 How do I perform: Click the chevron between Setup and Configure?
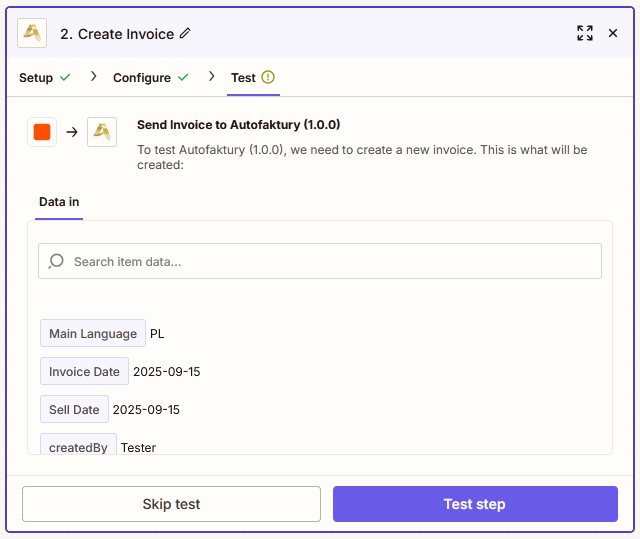[93, 76]
